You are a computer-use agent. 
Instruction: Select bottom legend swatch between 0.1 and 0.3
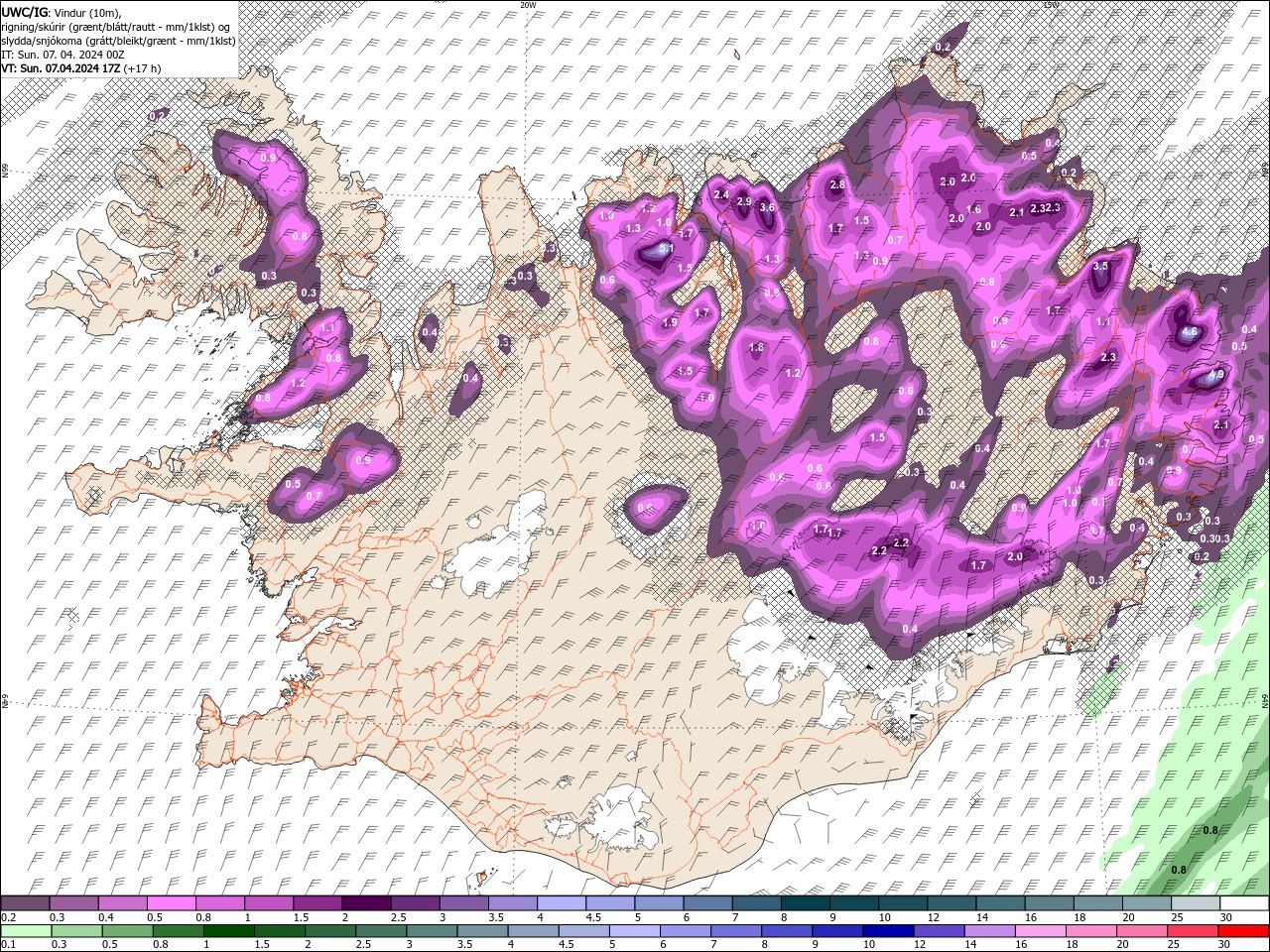(25, 930)
